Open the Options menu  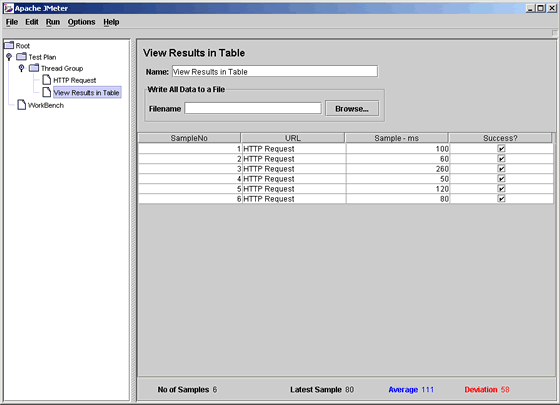pyautogui.click(x=81, y=22)
